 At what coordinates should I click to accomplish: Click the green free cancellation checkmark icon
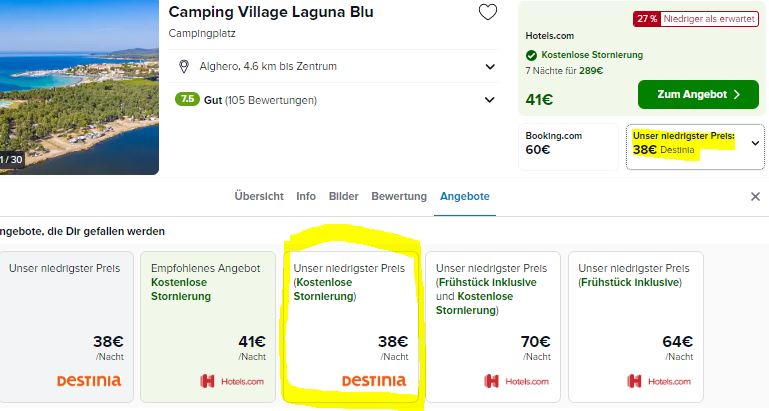point(531,55)
